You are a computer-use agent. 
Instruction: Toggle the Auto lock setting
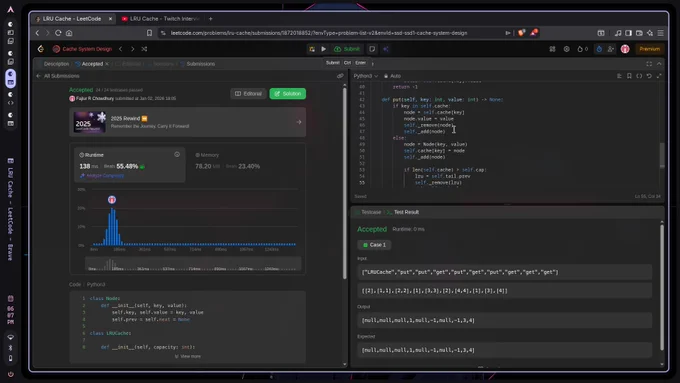point(392,76)
